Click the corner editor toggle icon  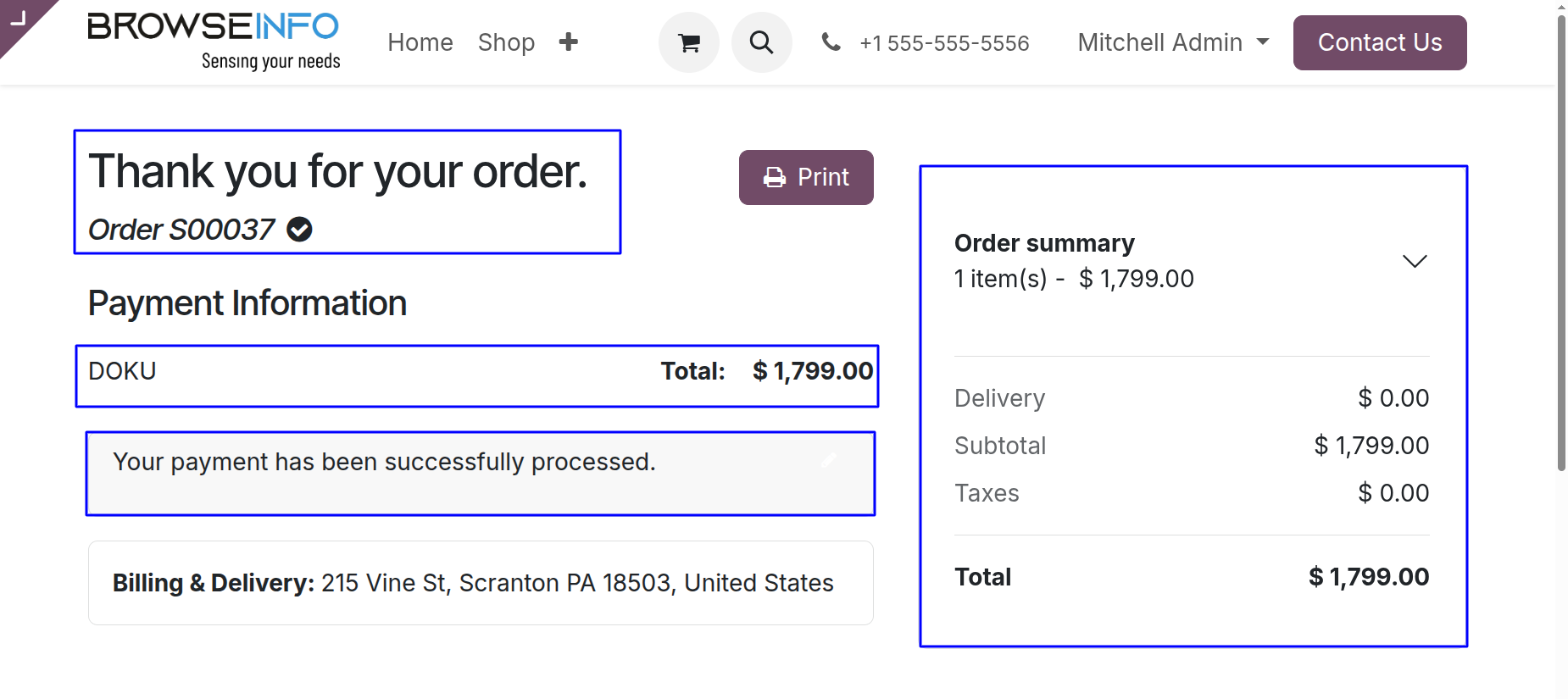19,18
